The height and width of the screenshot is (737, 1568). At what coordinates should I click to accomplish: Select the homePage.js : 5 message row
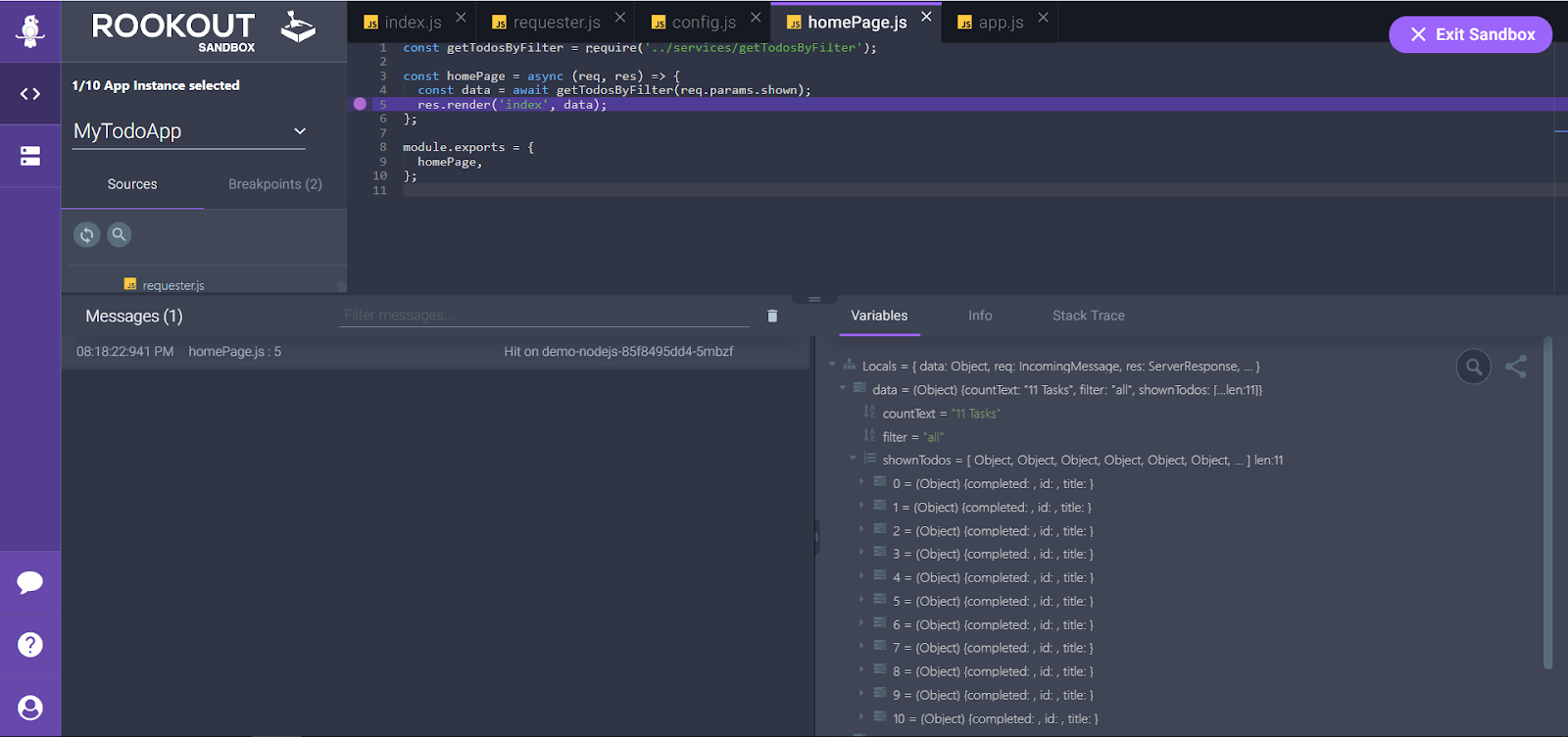coord(436,352)
